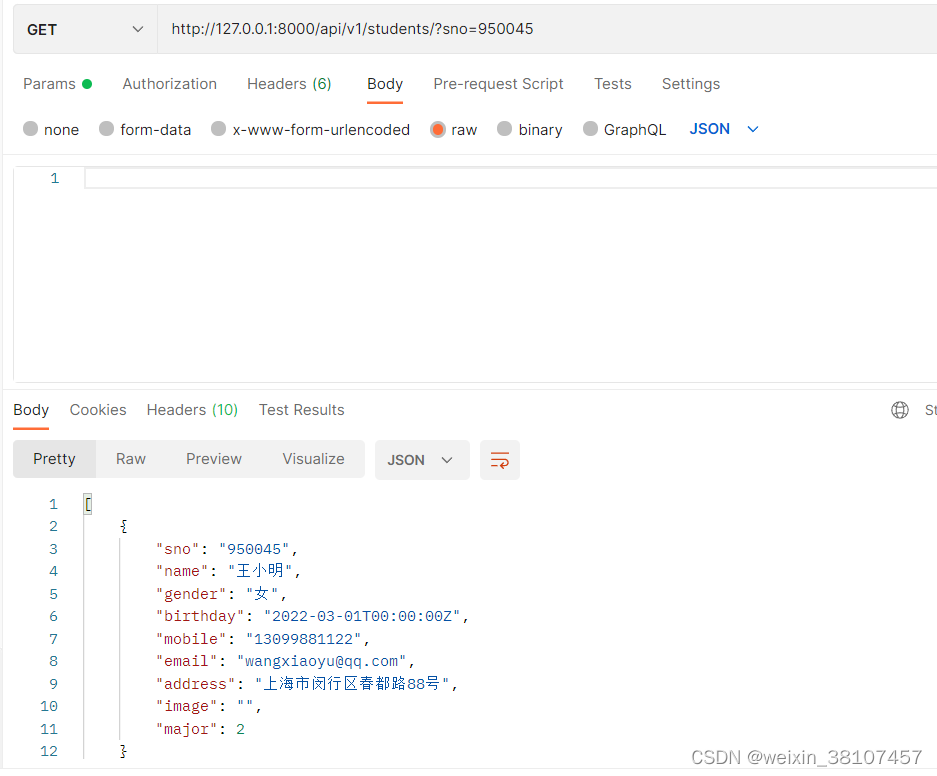Open the response JSON format dropdown
Screen dimensions: 937x776
pyautogui.click(x=422, y=459)
